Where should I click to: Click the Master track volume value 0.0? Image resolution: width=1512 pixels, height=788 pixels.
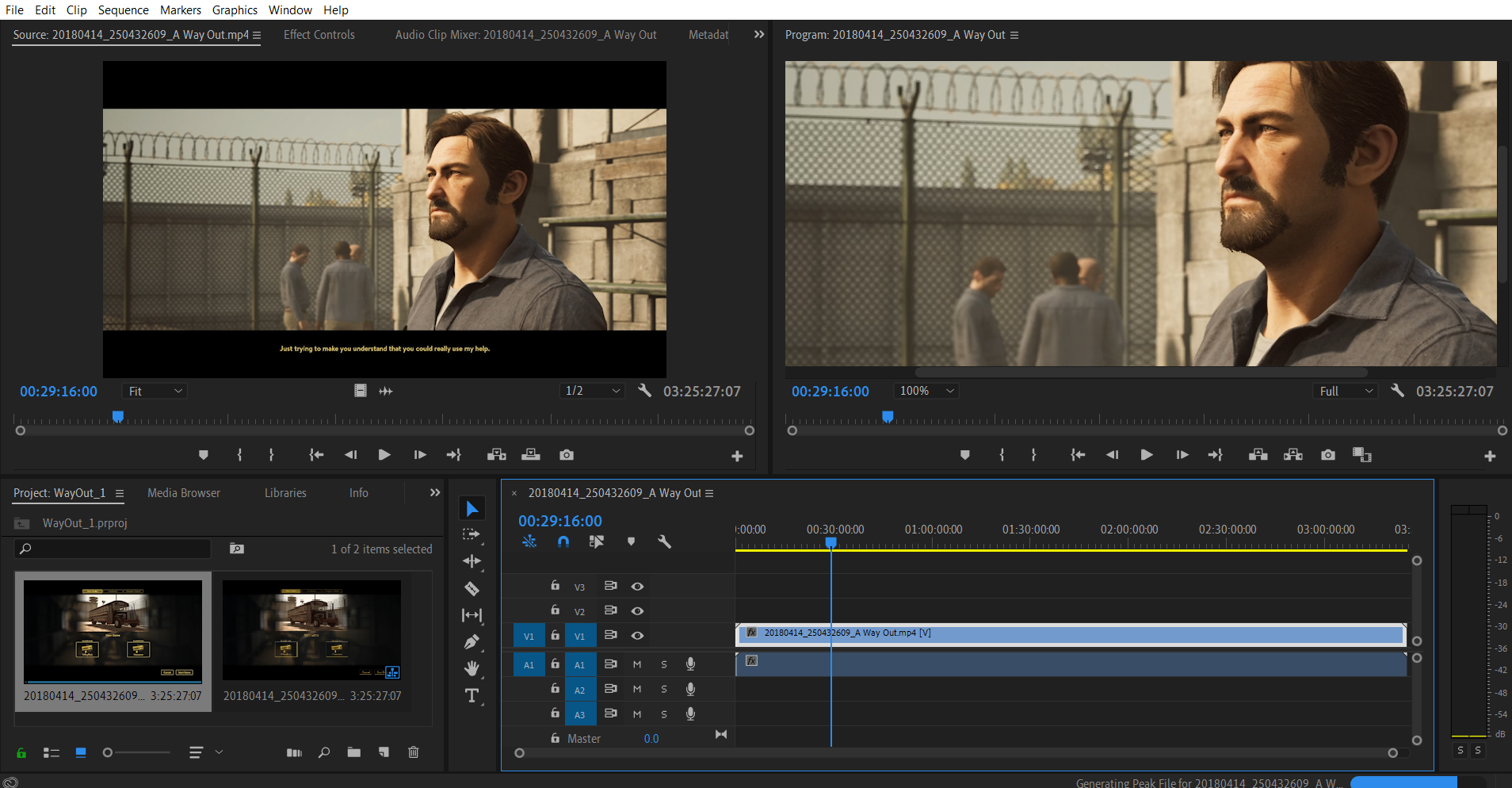[x=651, y=739]
